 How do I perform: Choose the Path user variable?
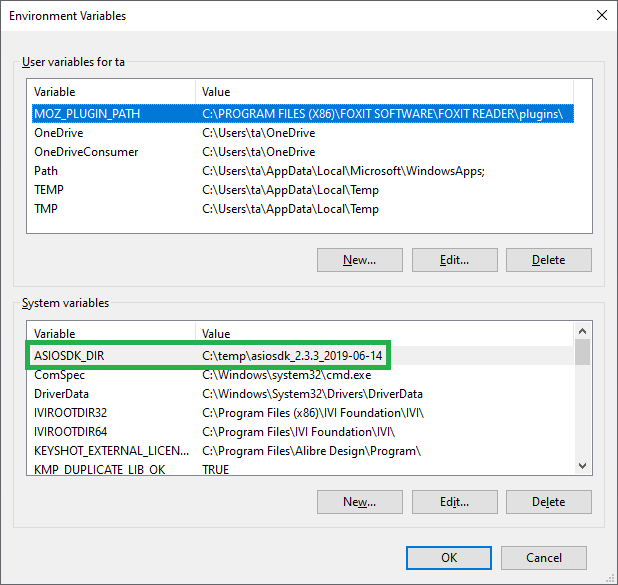[x=46, y=171]
